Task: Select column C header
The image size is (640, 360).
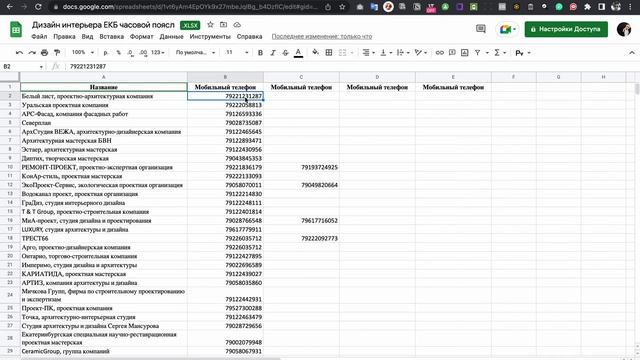Action: point(301,77)
